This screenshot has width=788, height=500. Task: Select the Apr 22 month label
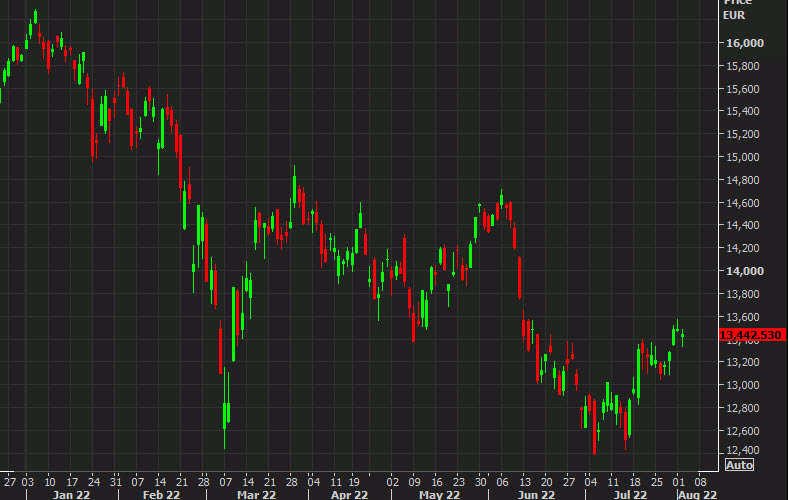tap(349, 495)
